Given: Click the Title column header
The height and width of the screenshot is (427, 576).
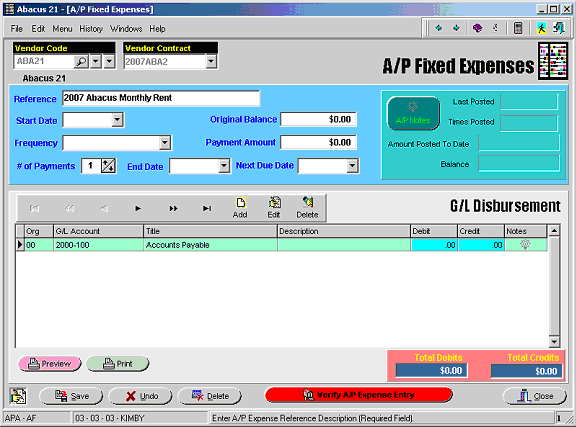Looking at the screenshot, I should tap(210, 231).
